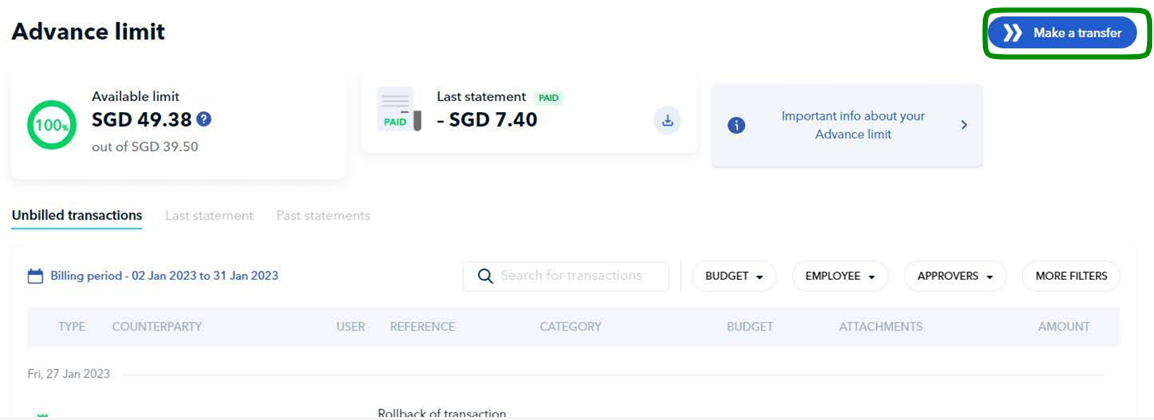
Task: Open the APPROVERS filter dropdown
Action: coord(954,276)
